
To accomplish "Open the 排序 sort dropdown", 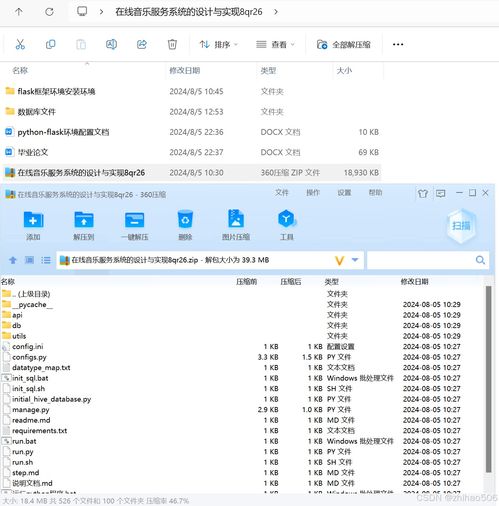I will tap(218, 44).
